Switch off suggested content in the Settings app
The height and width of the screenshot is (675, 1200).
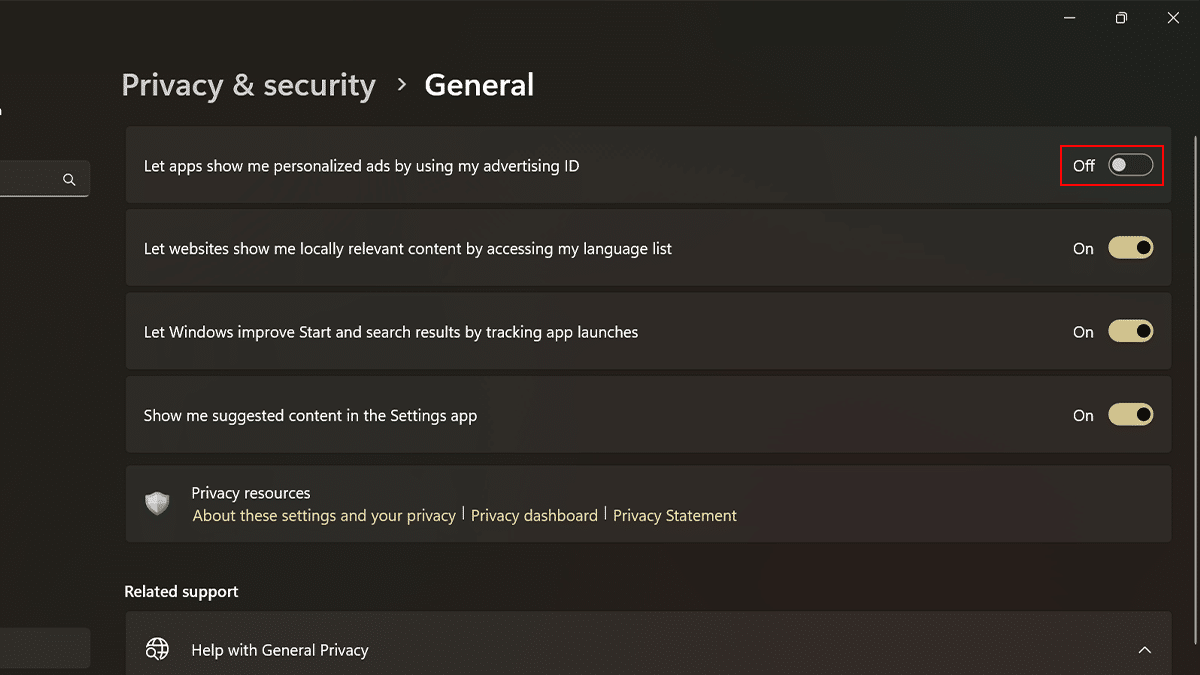(x=1130, y=415)
